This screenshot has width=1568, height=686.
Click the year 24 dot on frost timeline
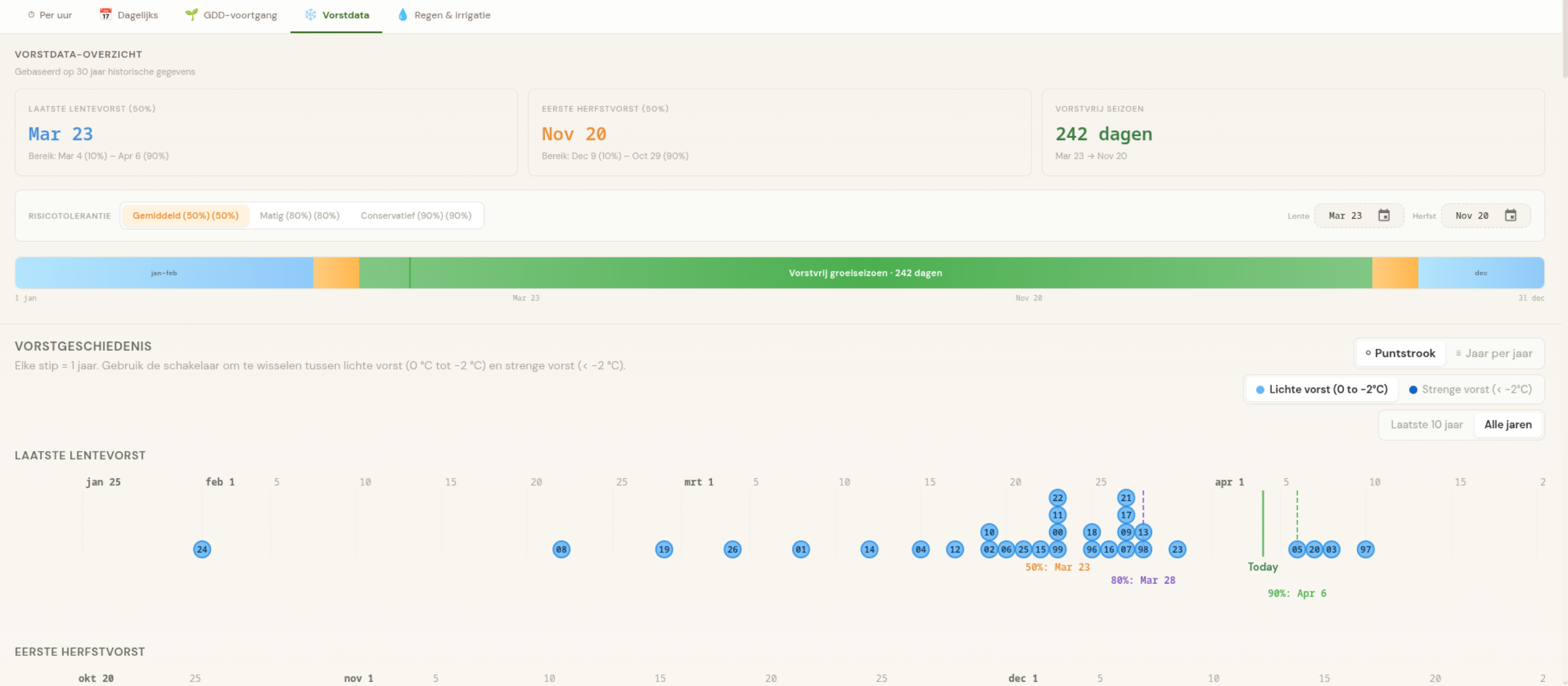202,550
